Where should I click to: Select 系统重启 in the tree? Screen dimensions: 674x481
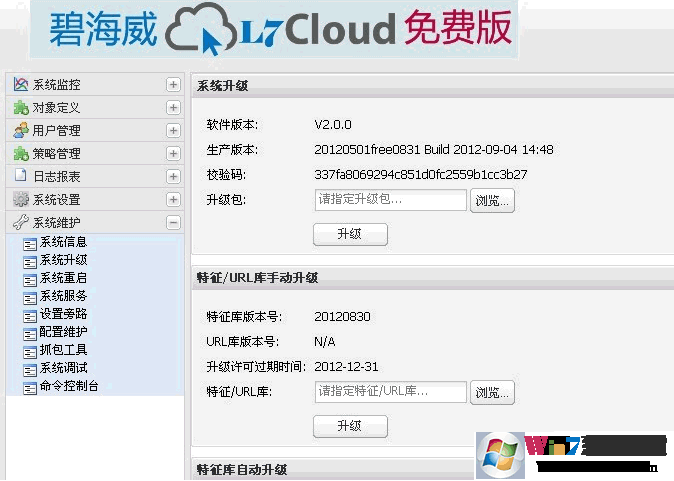(63, 278)
